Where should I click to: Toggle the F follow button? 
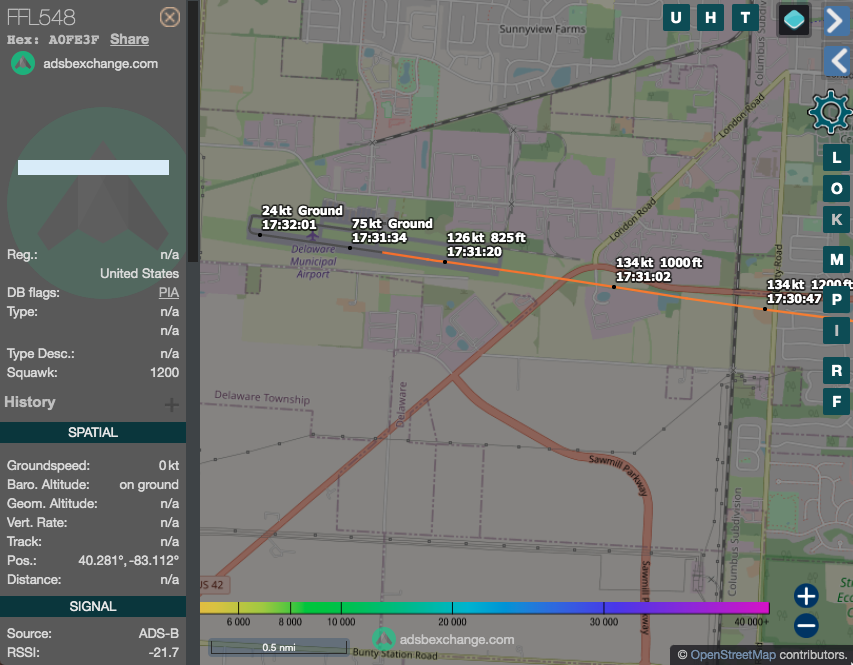(x=836, y=402)
